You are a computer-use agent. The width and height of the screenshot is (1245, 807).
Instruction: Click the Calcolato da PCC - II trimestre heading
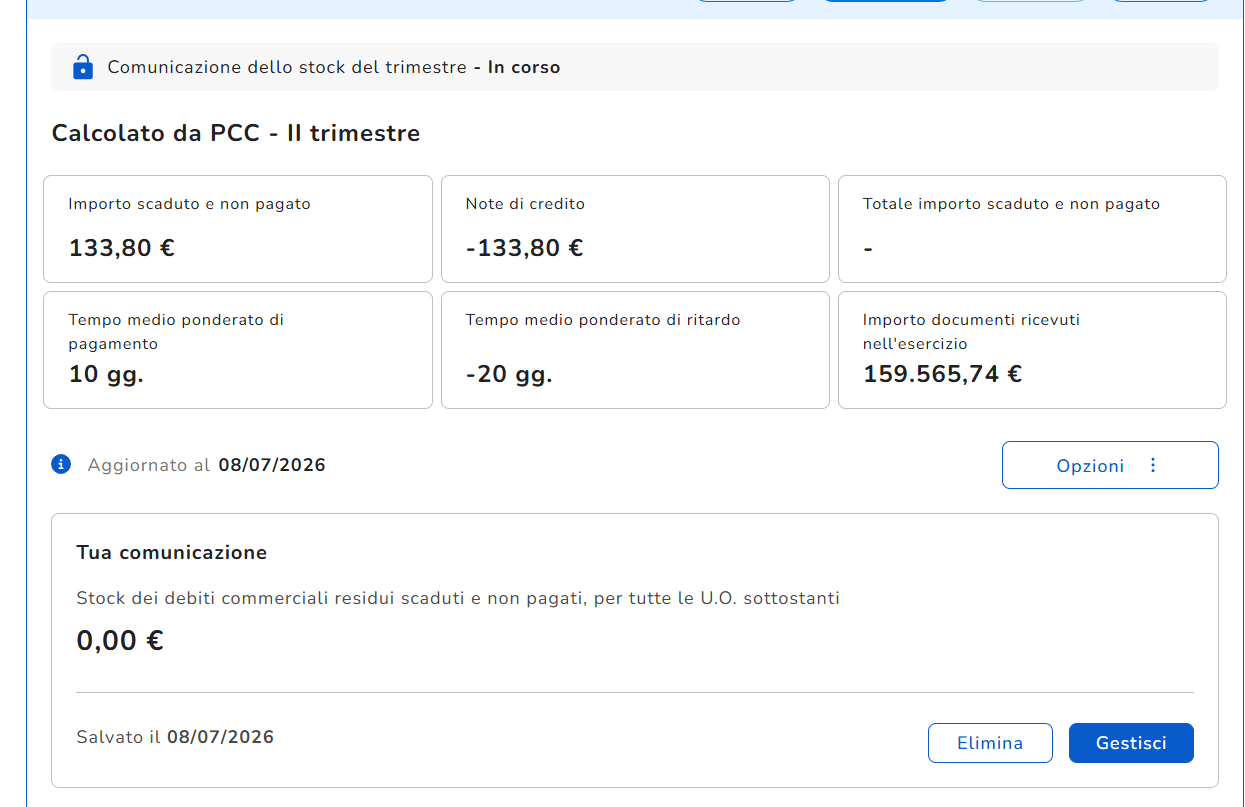pos(236,133)
